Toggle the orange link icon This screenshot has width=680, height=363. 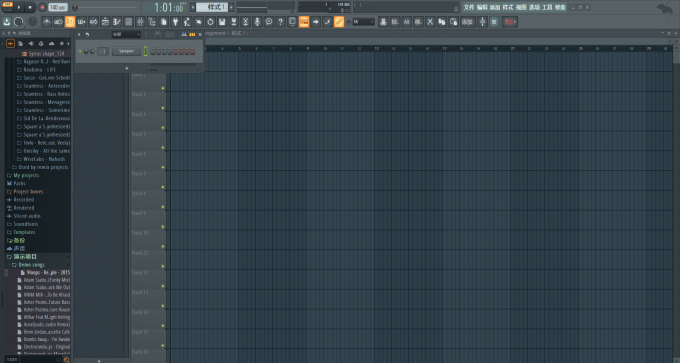click(x=339, y=22)
